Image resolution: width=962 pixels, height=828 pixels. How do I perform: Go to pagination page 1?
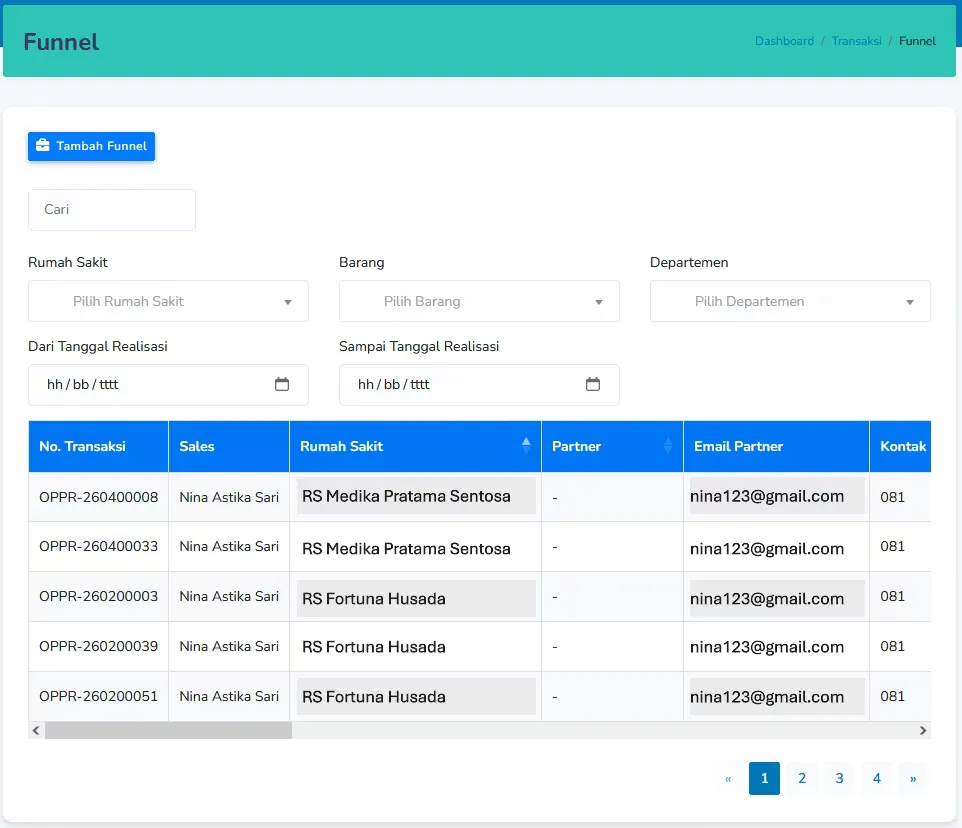click(764, 778)
